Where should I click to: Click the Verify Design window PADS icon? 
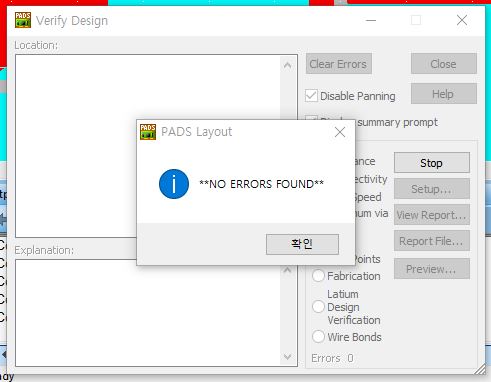pyautogui.click(x=23, y=20)
